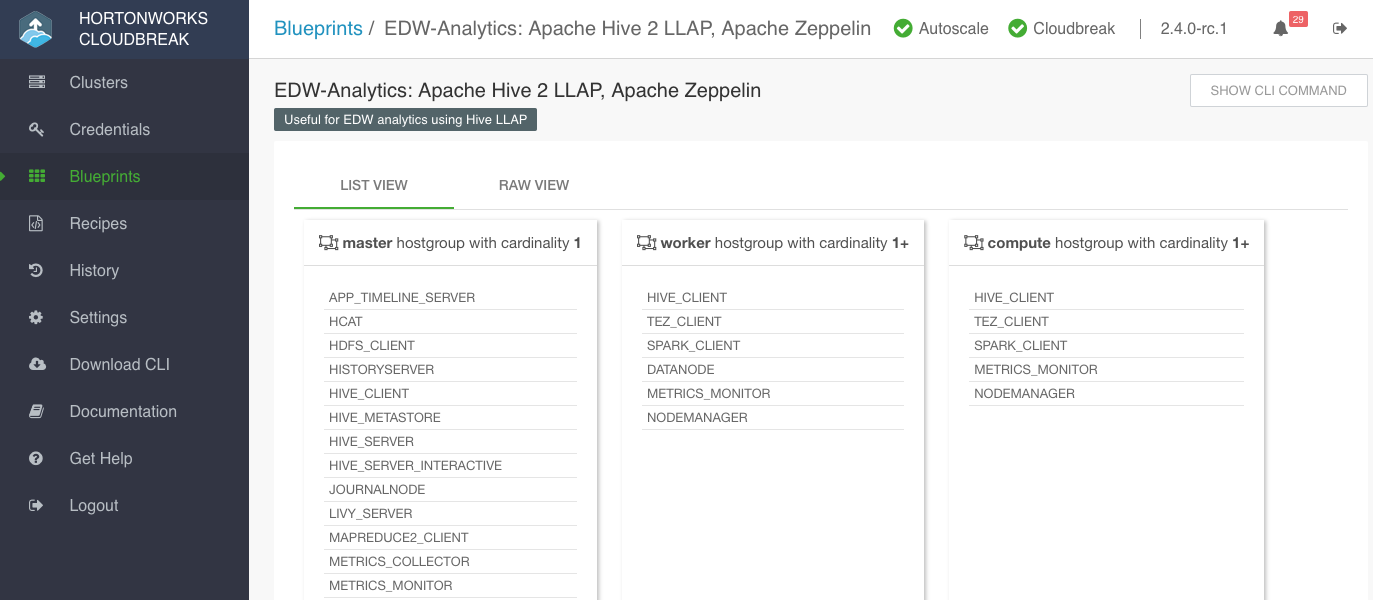Click the SHOW CLI COMMAND button

(x=1278, y=90)
